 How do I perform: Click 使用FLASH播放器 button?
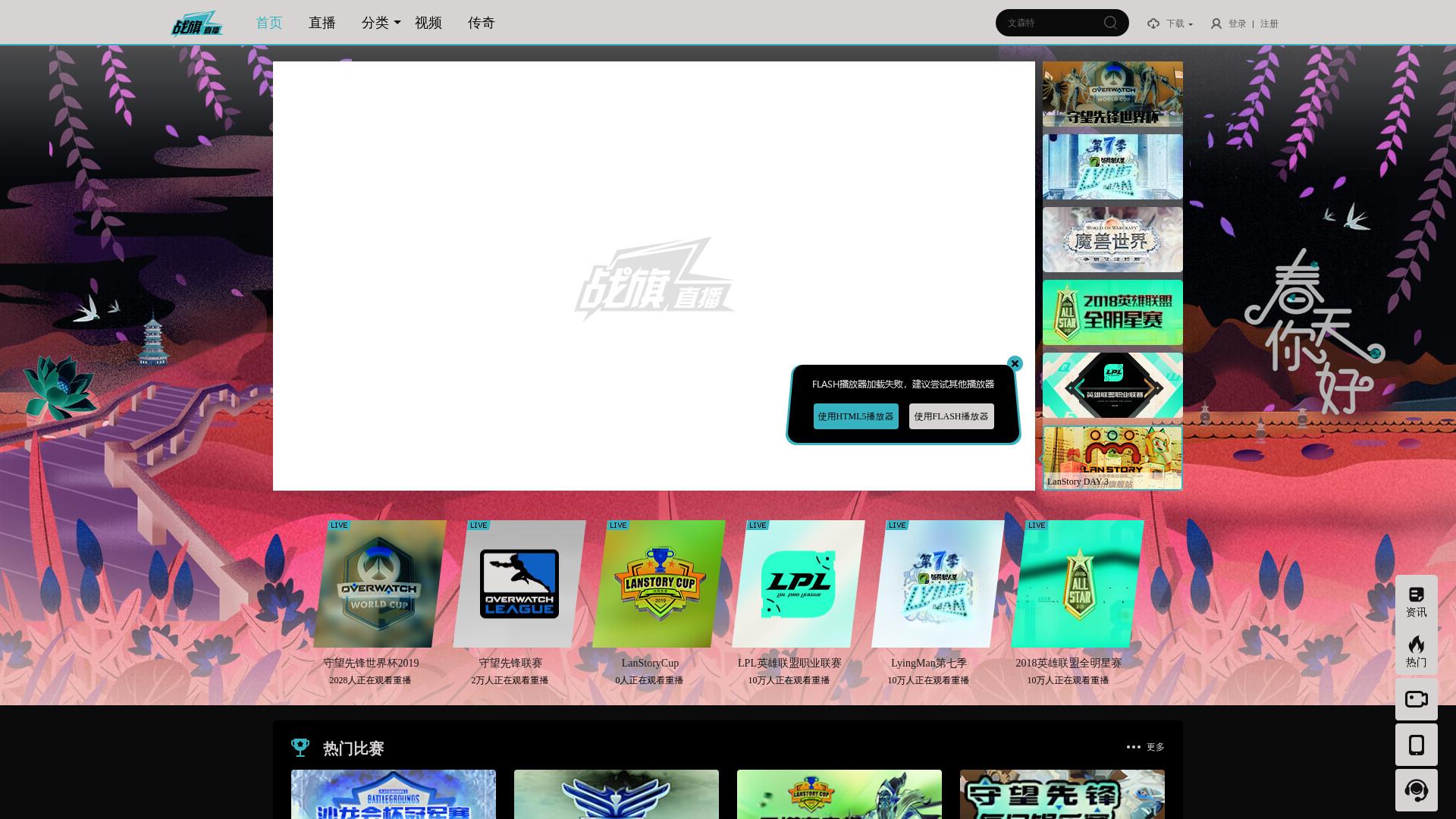952,416
